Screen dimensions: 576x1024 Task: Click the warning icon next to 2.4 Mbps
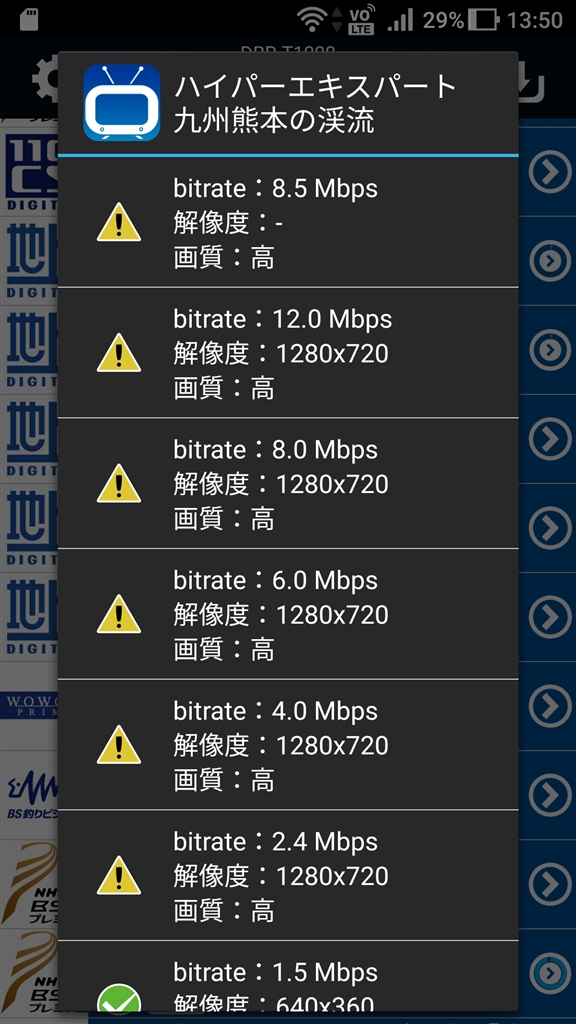tap(119, 875)
